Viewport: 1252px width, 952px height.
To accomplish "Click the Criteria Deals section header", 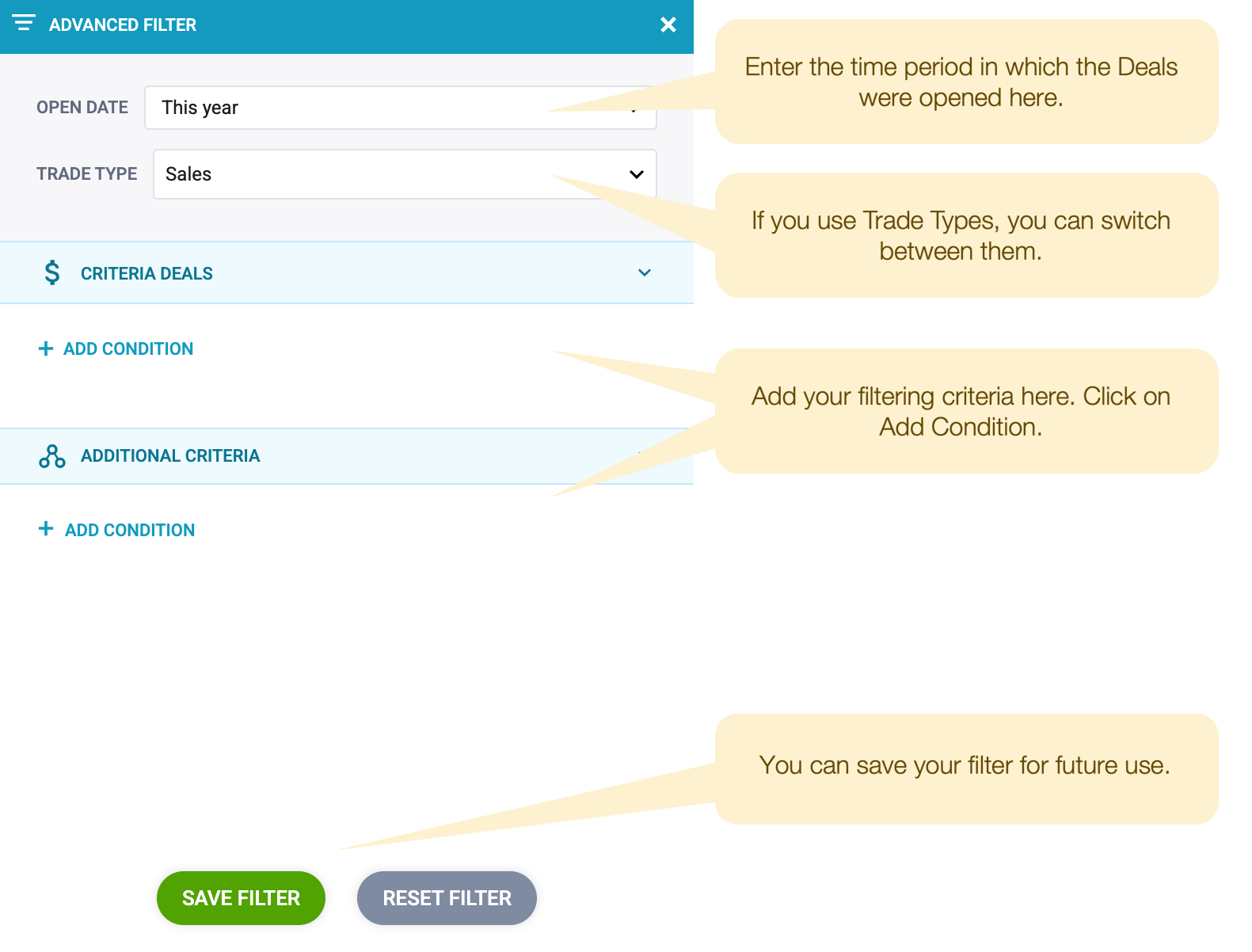I will (x=347, y=272).
